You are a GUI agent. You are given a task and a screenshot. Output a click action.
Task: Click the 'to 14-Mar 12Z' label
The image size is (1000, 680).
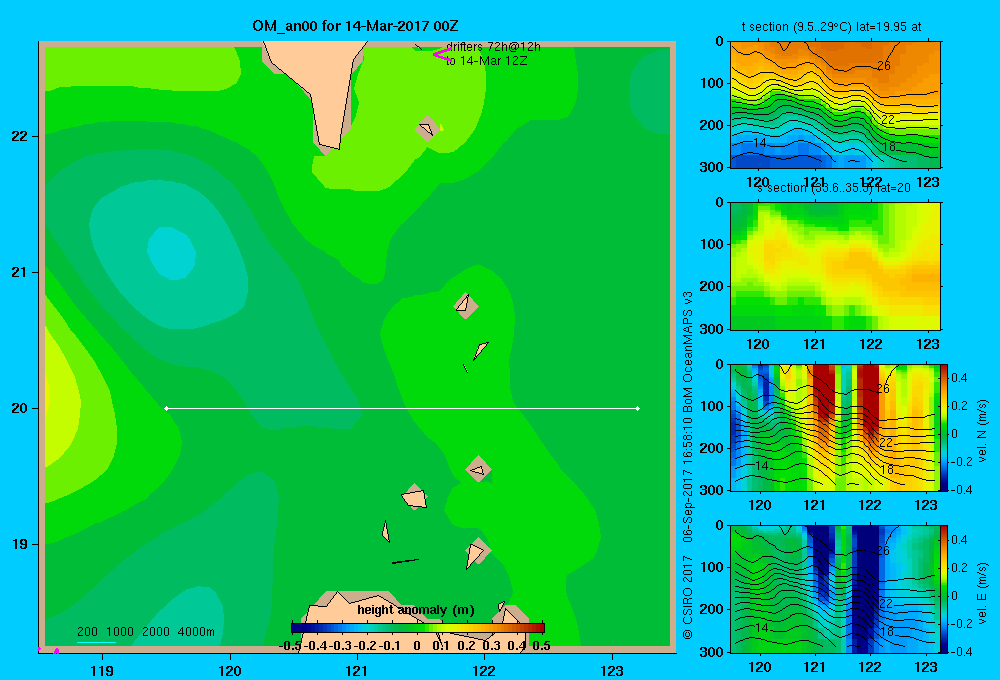point(487,61)
